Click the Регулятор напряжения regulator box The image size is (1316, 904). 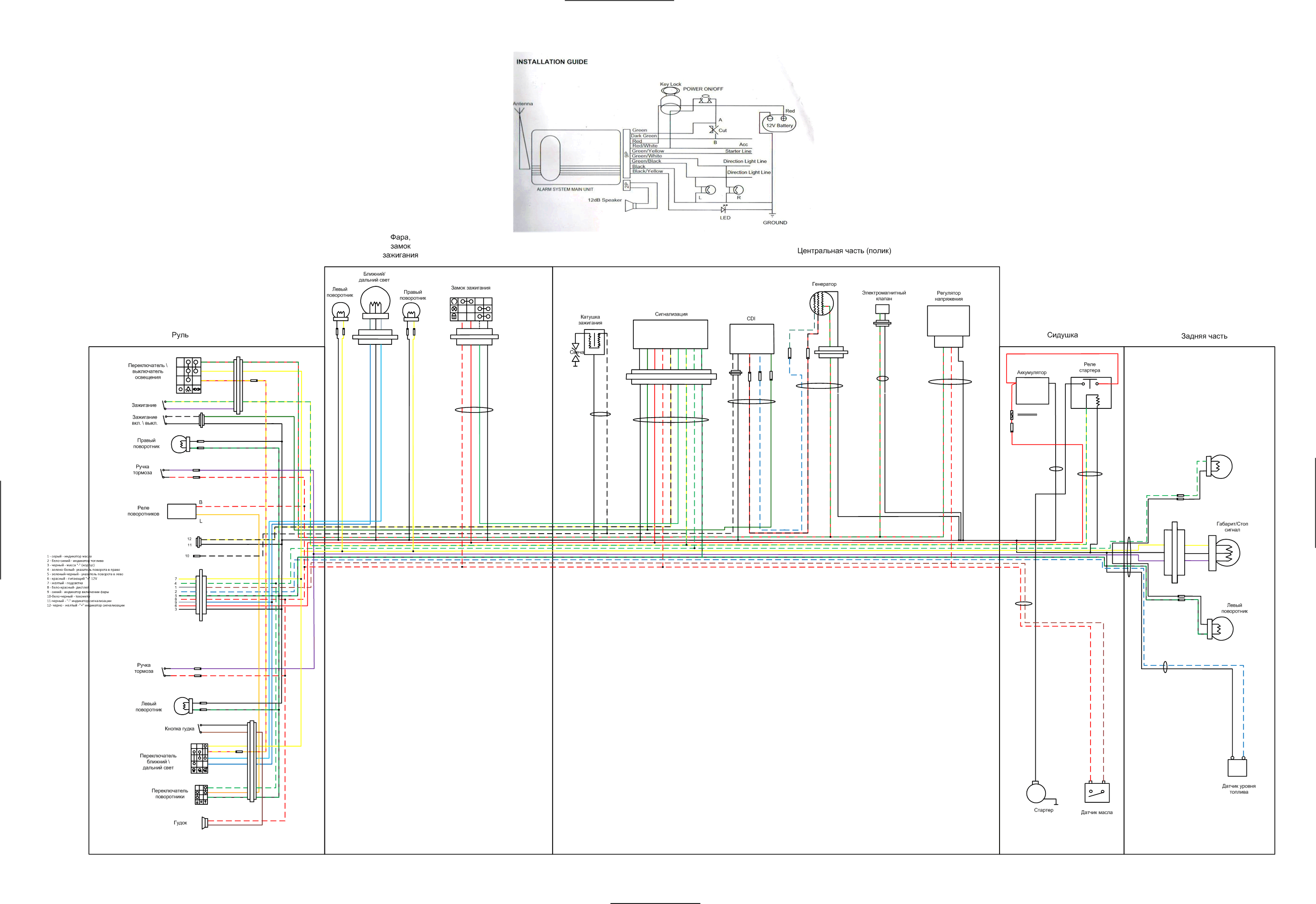(948, 321)
